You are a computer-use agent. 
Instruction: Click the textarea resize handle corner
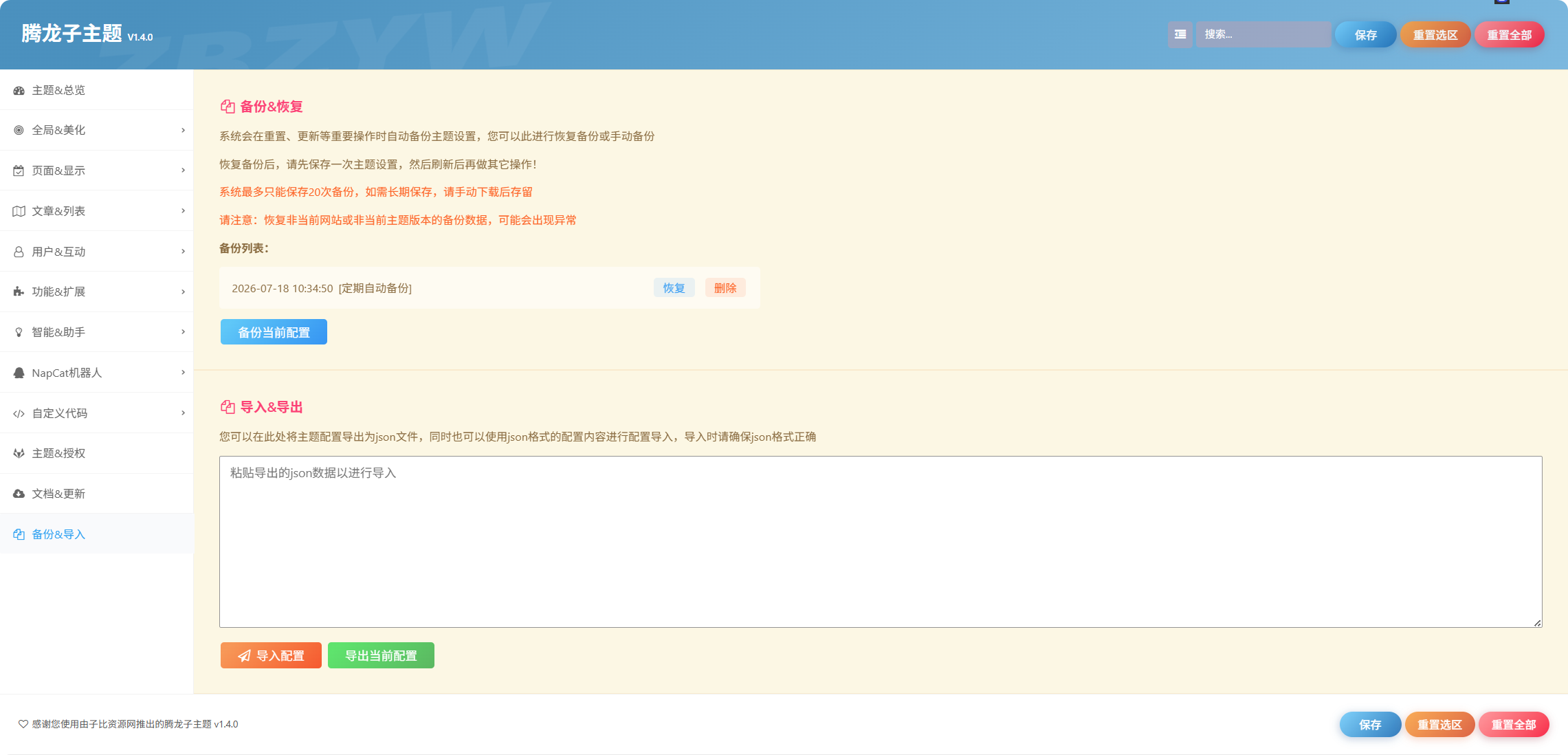click(1538, 623)
